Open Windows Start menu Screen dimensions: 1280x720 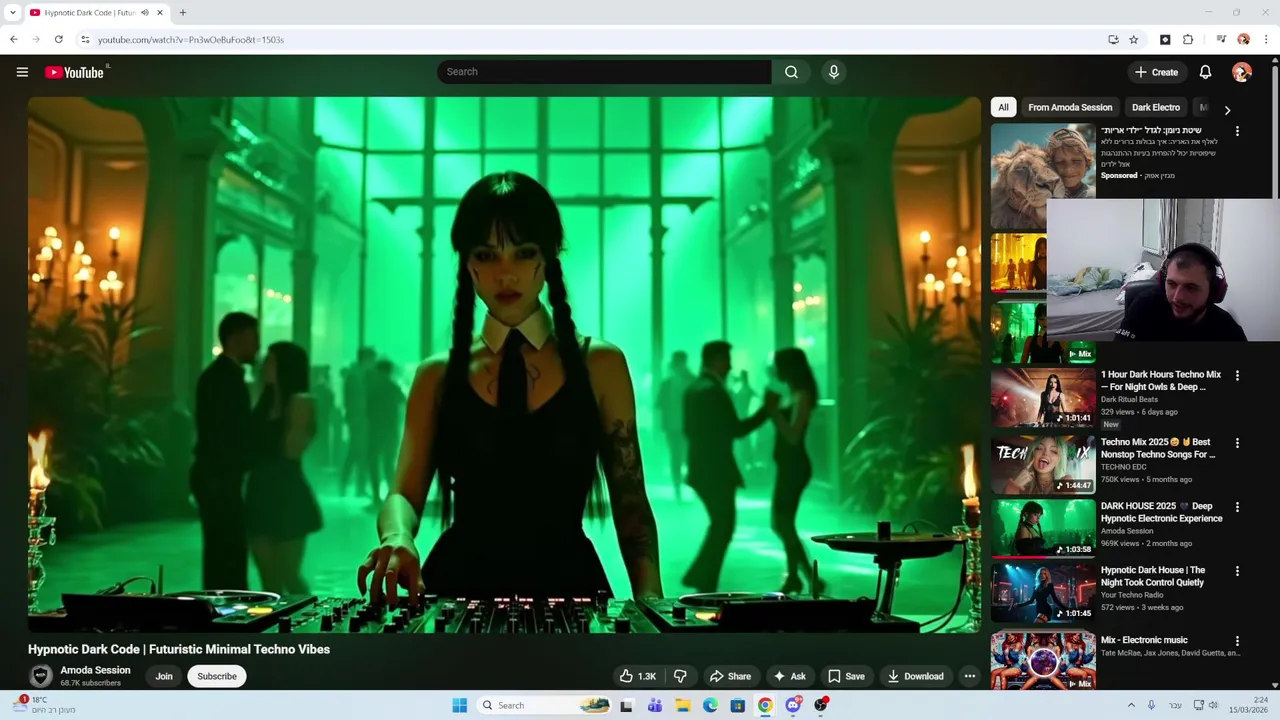pos(460,705)
